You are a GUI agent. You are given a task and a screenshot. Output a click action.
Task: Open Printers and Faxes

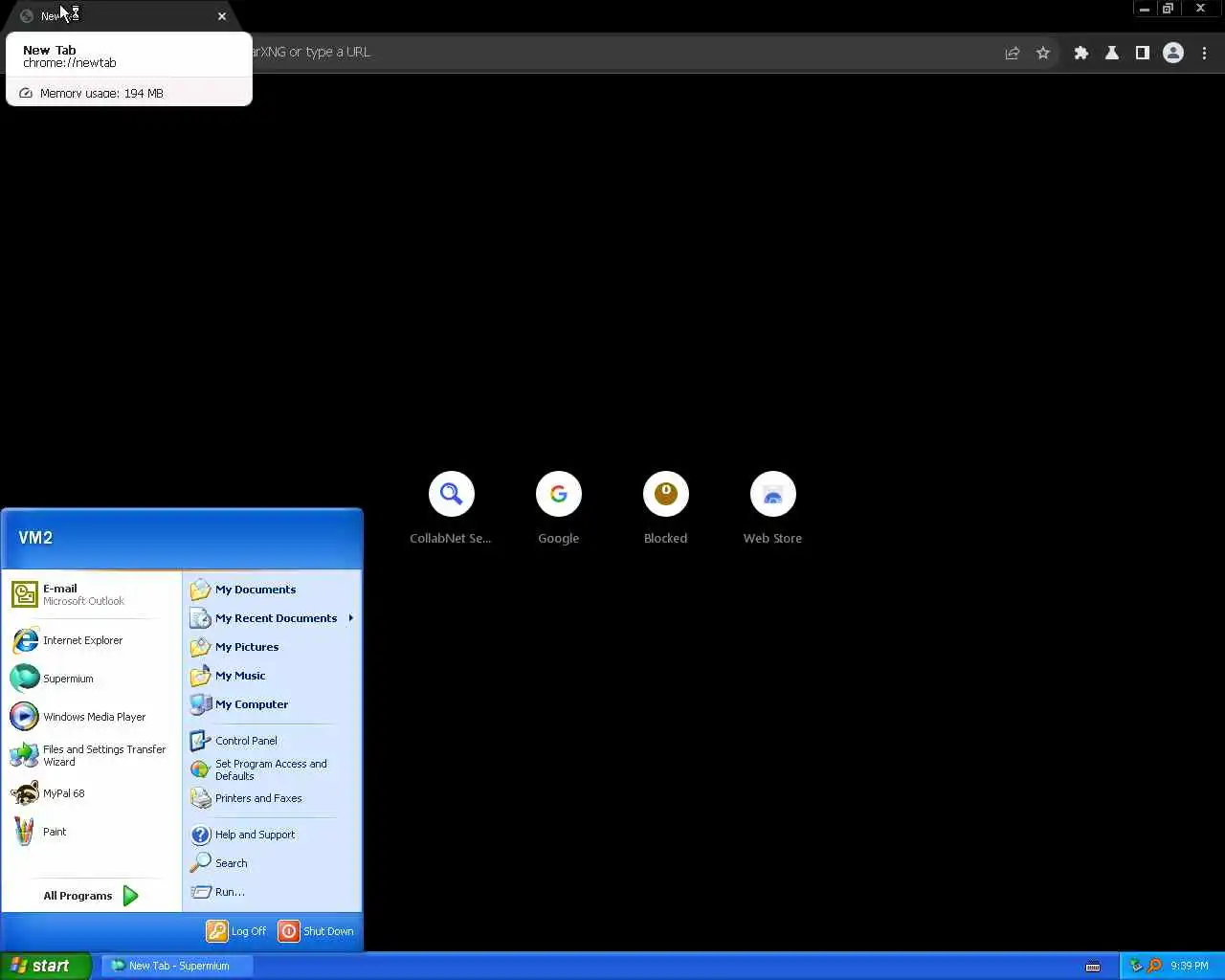[272, 798]
